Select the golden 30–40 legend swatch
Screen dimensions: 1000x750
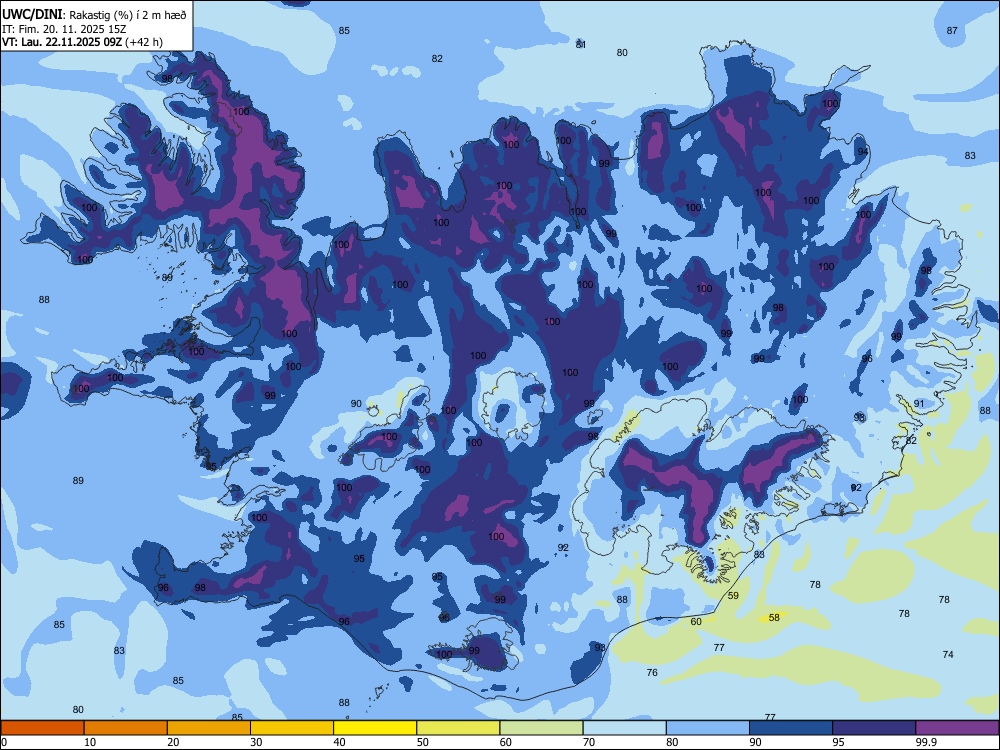click(292, 728)
